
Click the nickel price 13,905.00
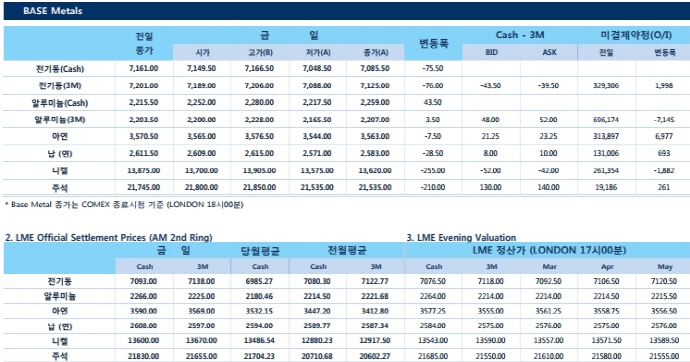pyautogui.click(x=259, y=171)
